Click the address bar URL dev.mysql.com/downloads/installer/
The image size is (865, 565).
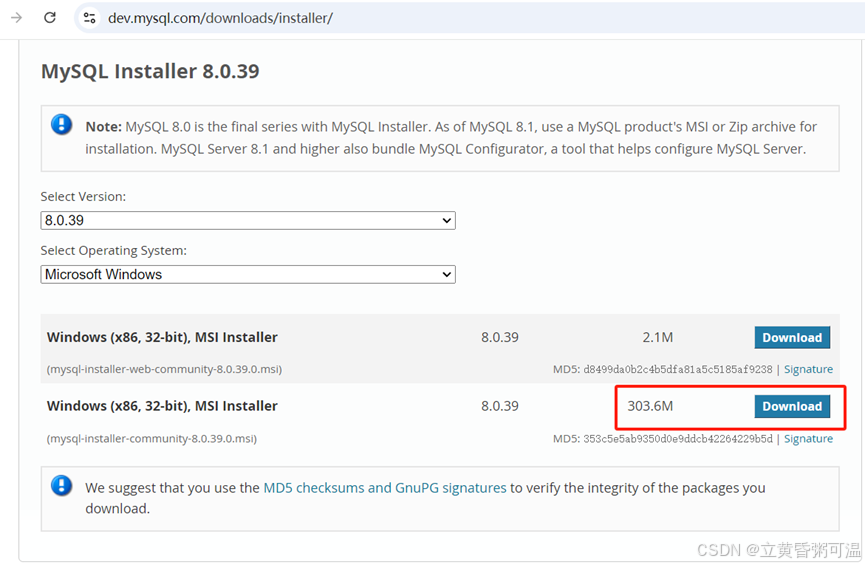click(x=220, y=18)
